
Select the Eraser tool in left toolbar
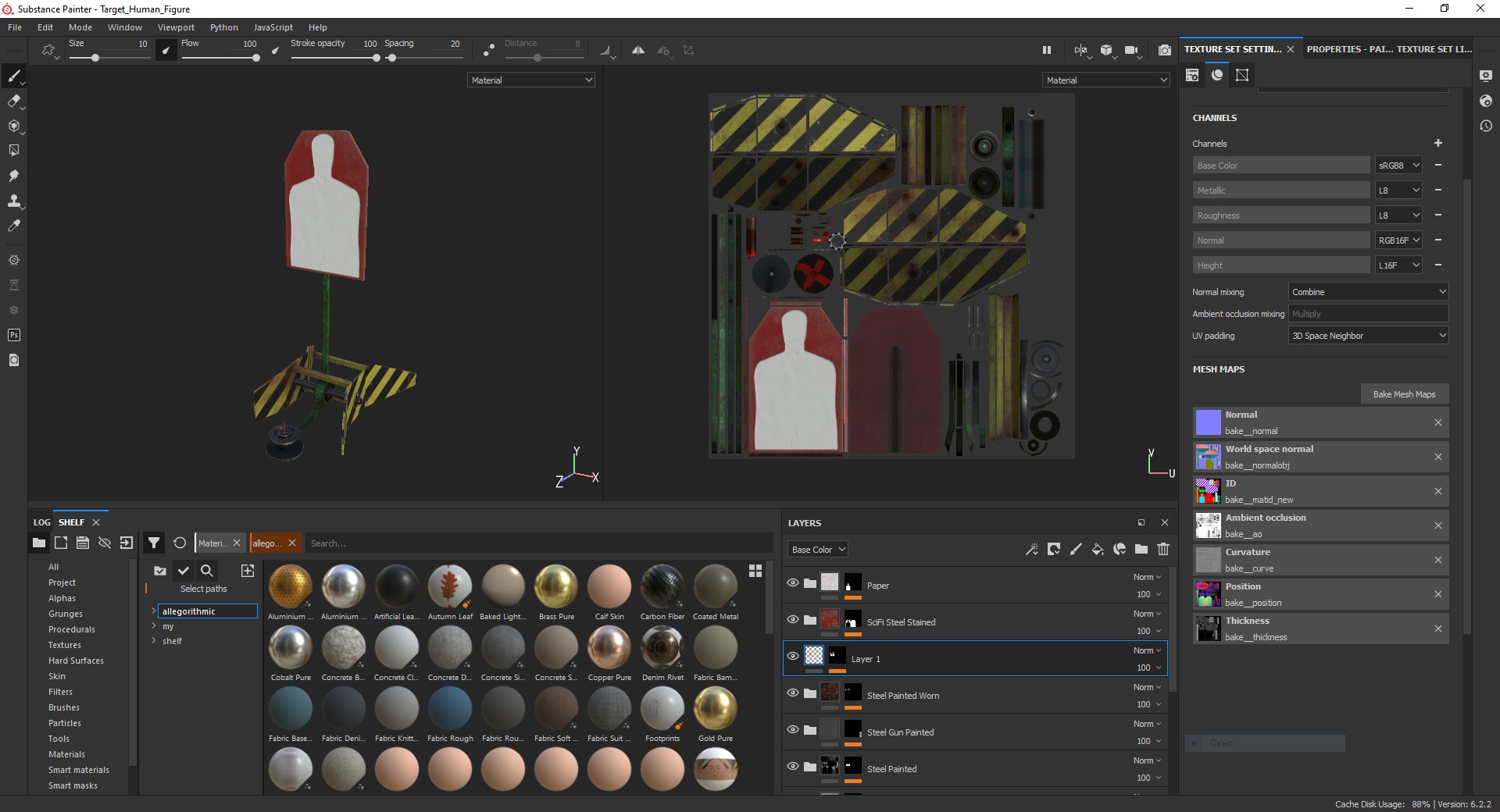pyautogui.click(x=13, y=101)
